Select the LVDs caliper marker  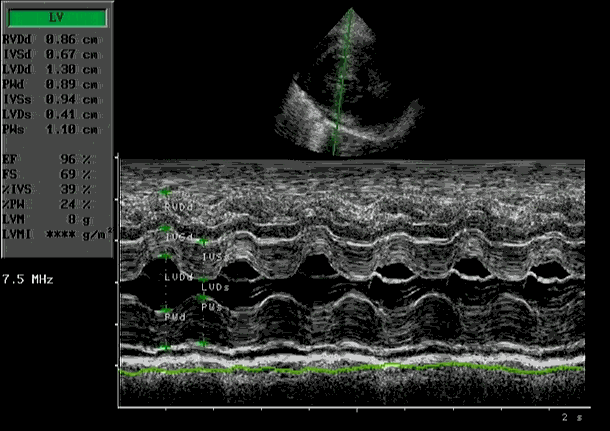coord(202,279)
